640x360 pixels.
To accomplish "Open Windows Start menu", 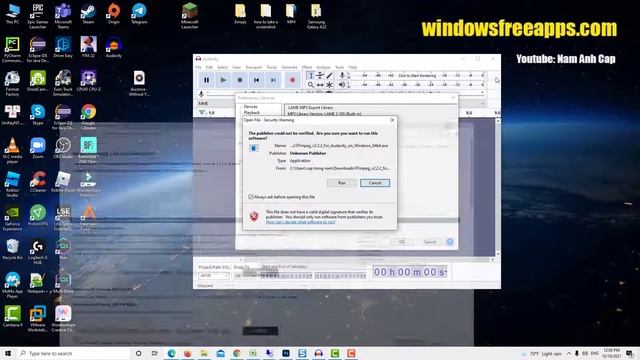I will pyautogui.click(x=8, y=353).
